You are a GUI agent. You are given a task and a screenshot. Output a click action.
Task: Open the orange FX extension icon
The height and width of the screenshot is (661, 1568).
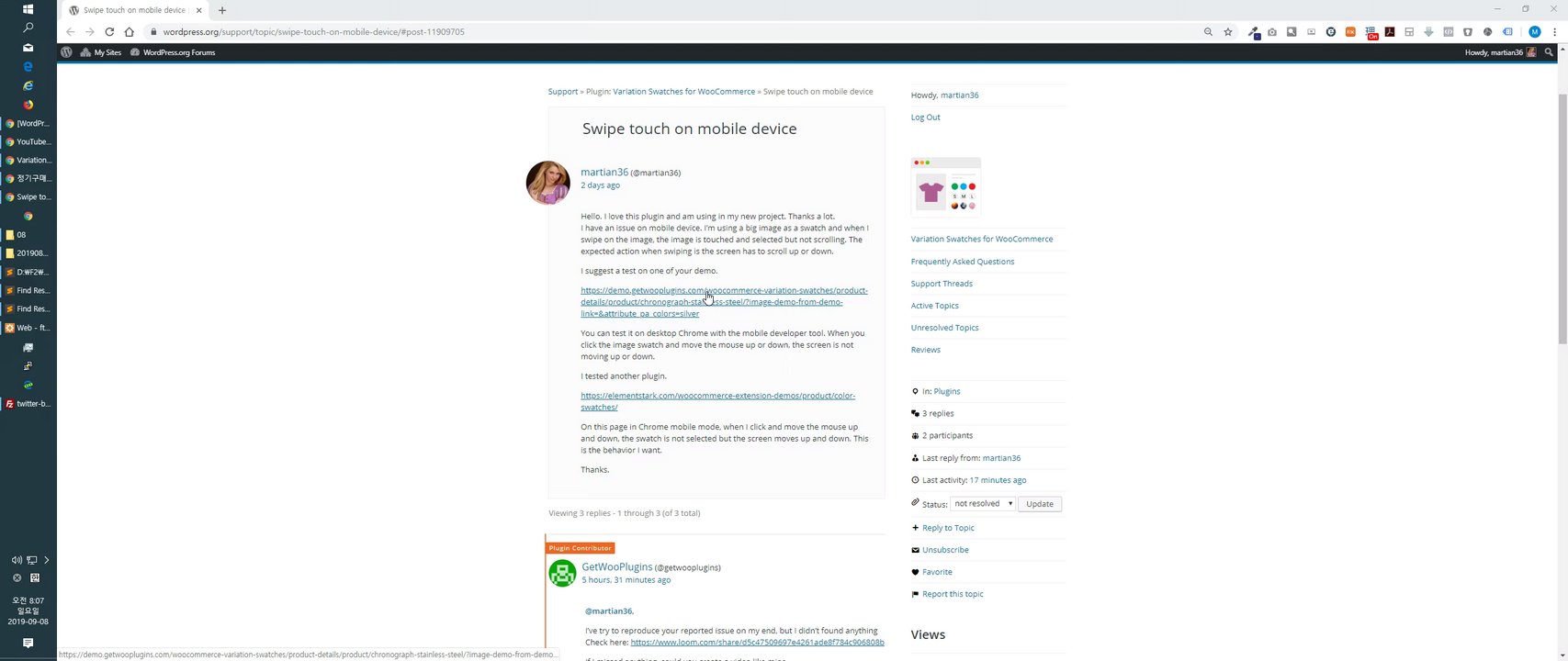(x=1350, y=32)
